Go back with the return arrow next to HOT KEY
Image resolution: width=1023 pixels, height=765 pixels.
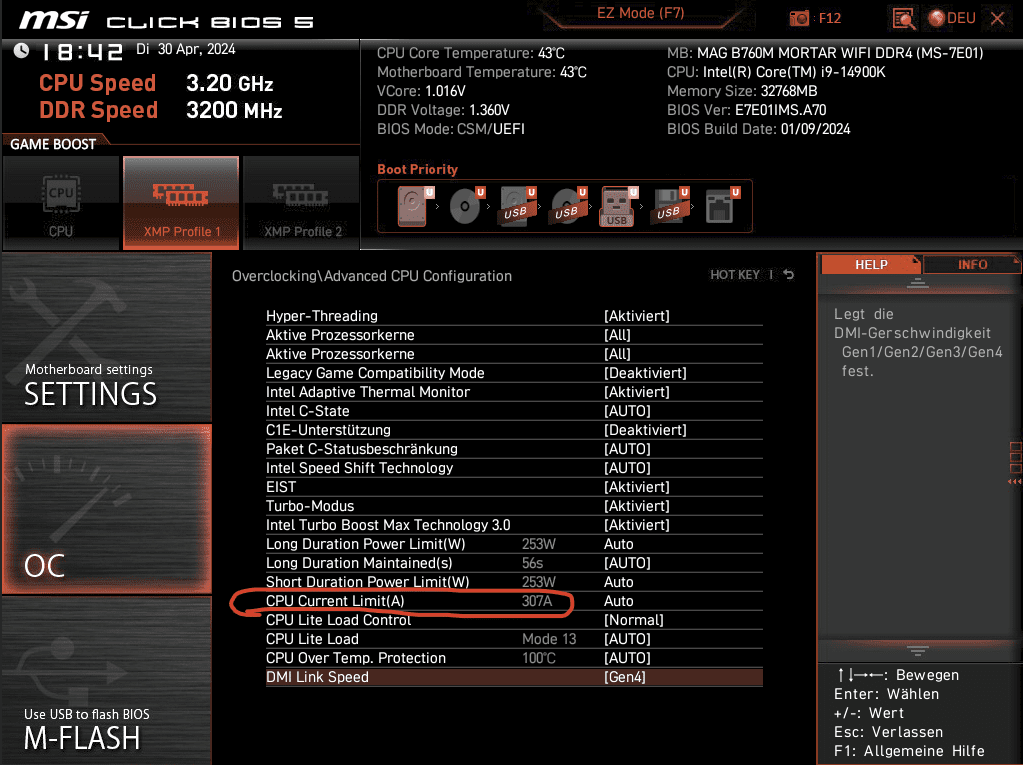pyautogui.click(x=789, y=275)
